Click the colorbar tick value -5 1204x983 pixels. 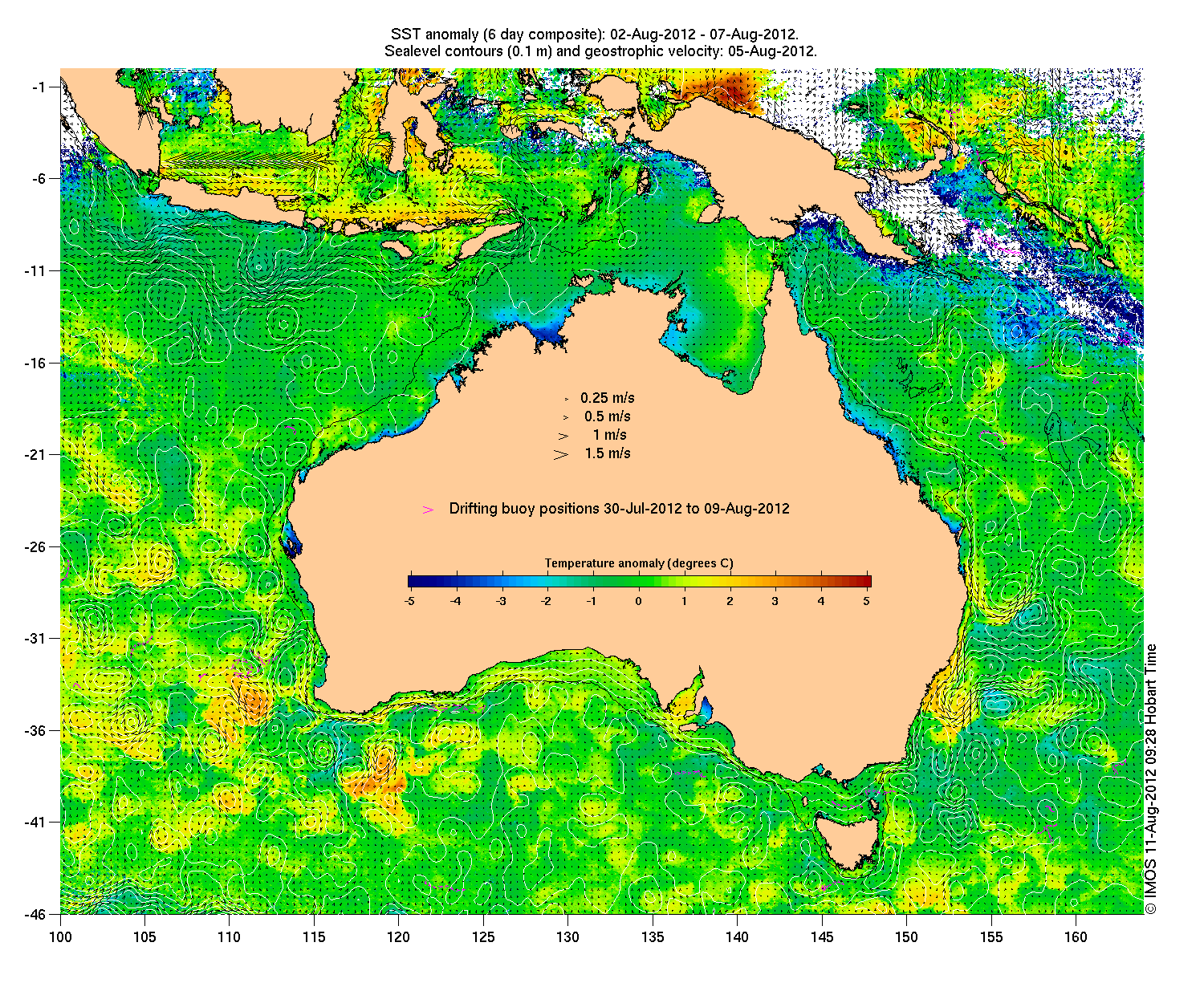pos(409,601)
